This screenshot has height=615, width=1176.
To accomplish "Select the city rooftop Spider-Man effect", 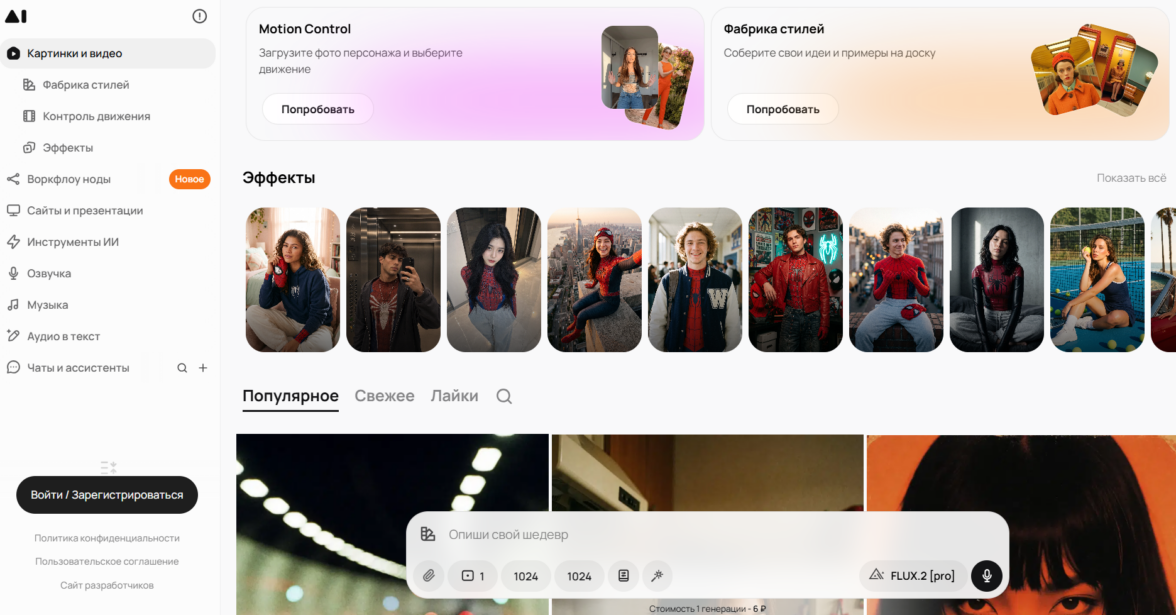I will (x=594, y=280).
